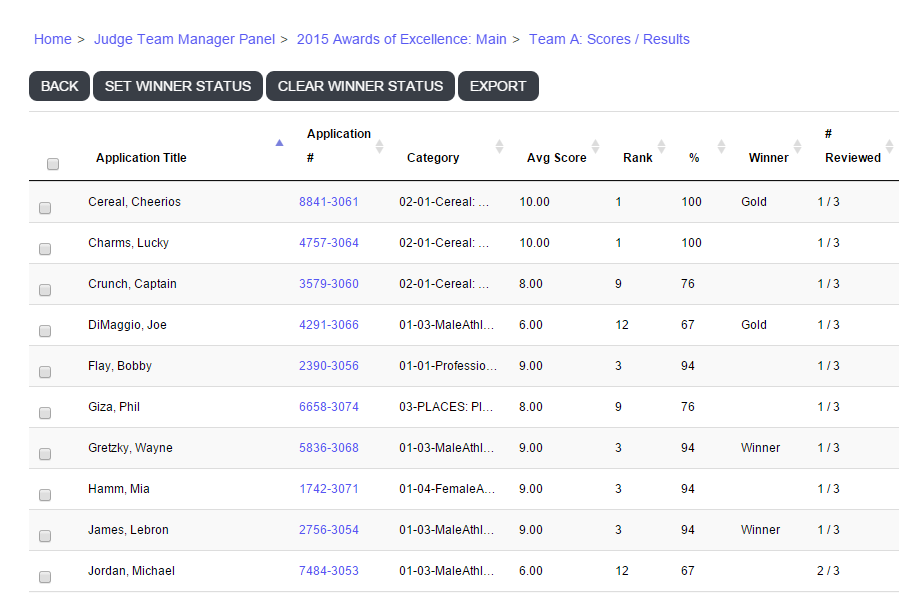Viewport: 912px width, 593px height.
Task: Click the EXPORT button
Action: (x=498, y=86)
